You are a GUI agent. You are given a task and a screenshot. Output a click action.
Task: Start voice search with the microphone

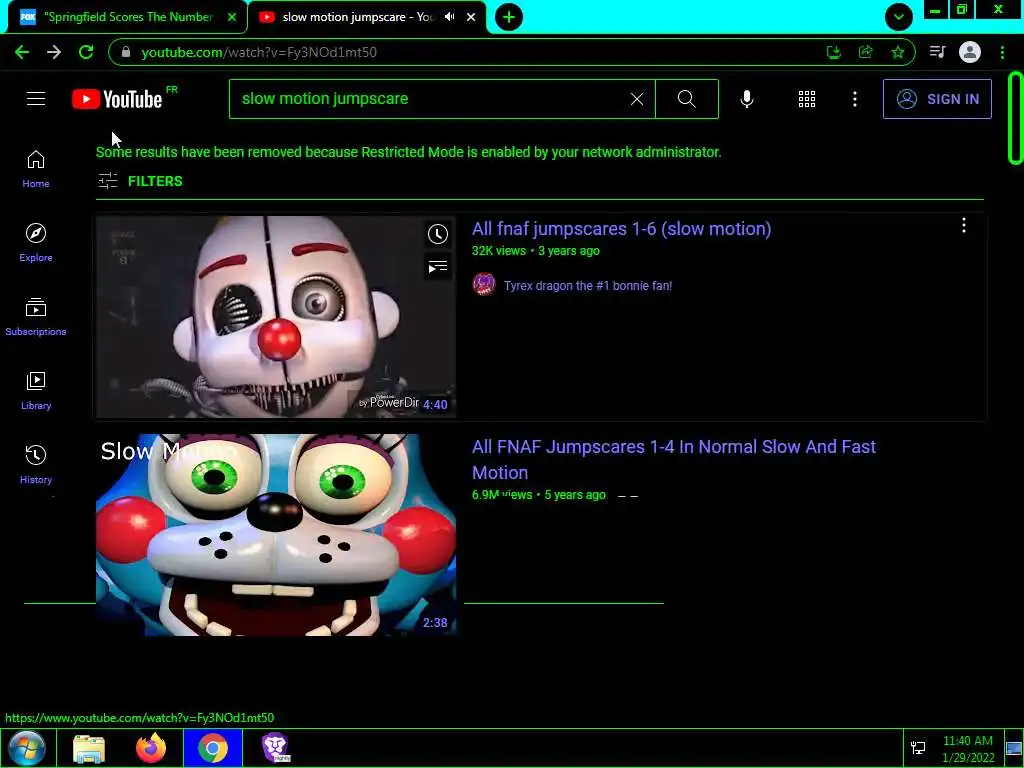pos(747,99)
